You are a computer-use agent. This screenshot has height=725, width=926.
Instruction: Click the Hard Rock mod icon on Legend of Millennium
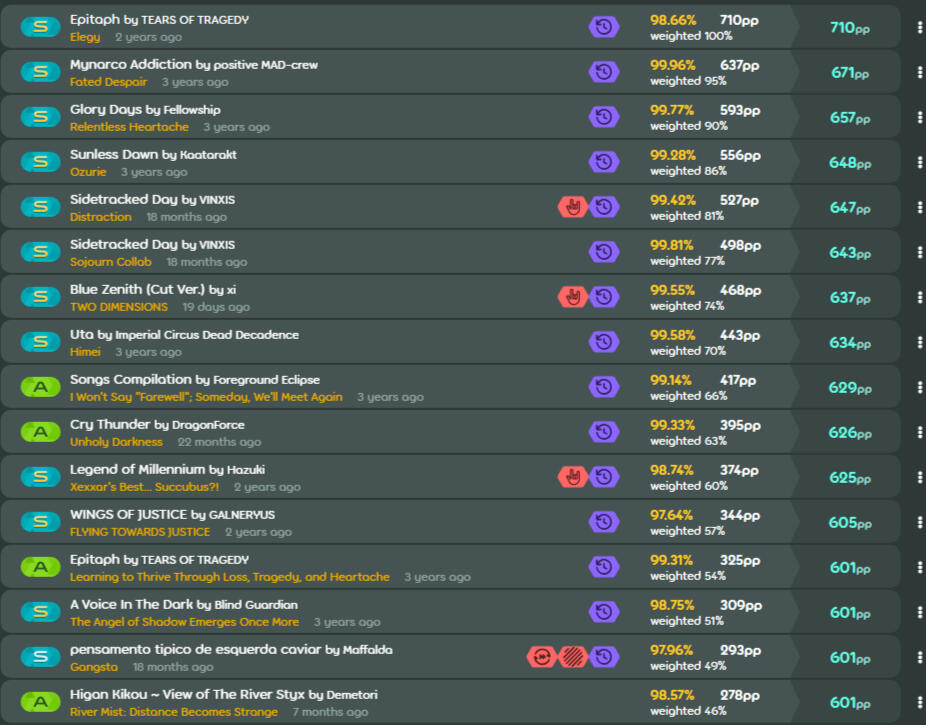tap(573, 477)
